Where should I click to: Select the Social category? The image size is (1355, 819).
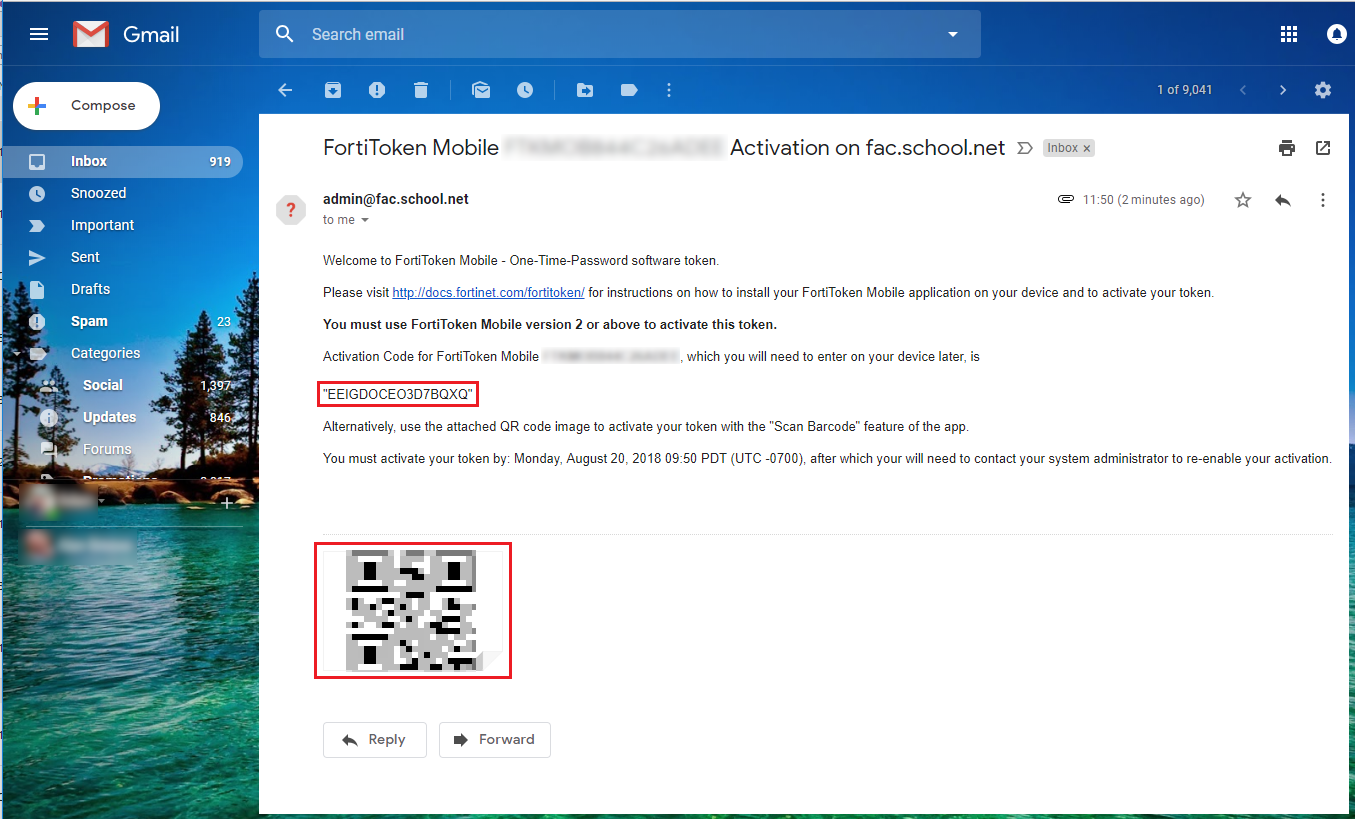click(122, 385)
